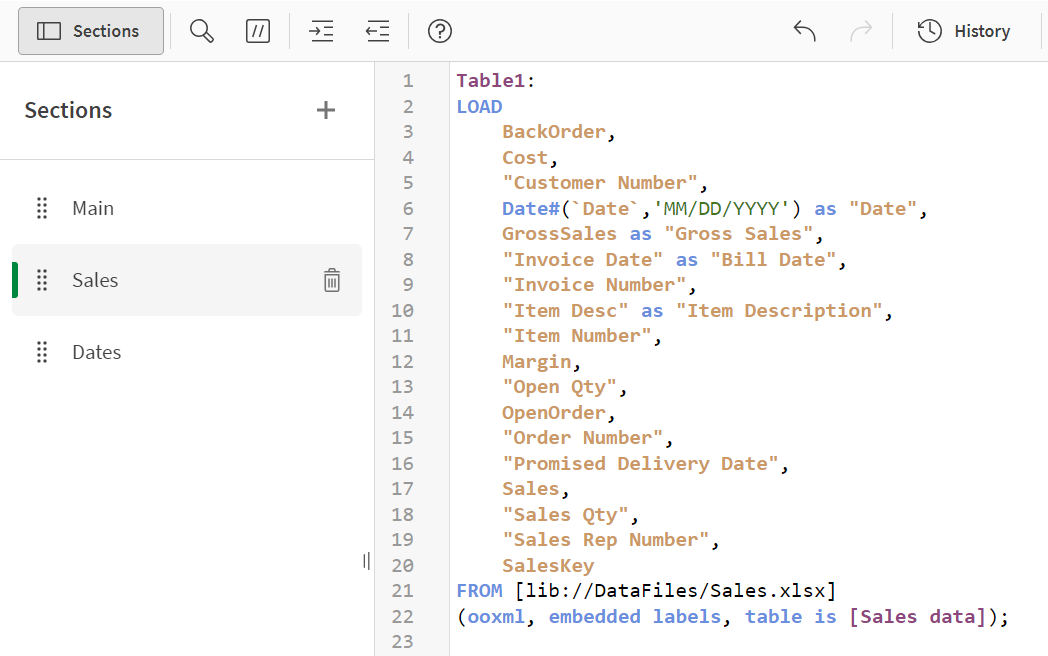Click line number 23 in gutter
The width and height of the screenshot is (1048, 656).
tap(402, 641)
